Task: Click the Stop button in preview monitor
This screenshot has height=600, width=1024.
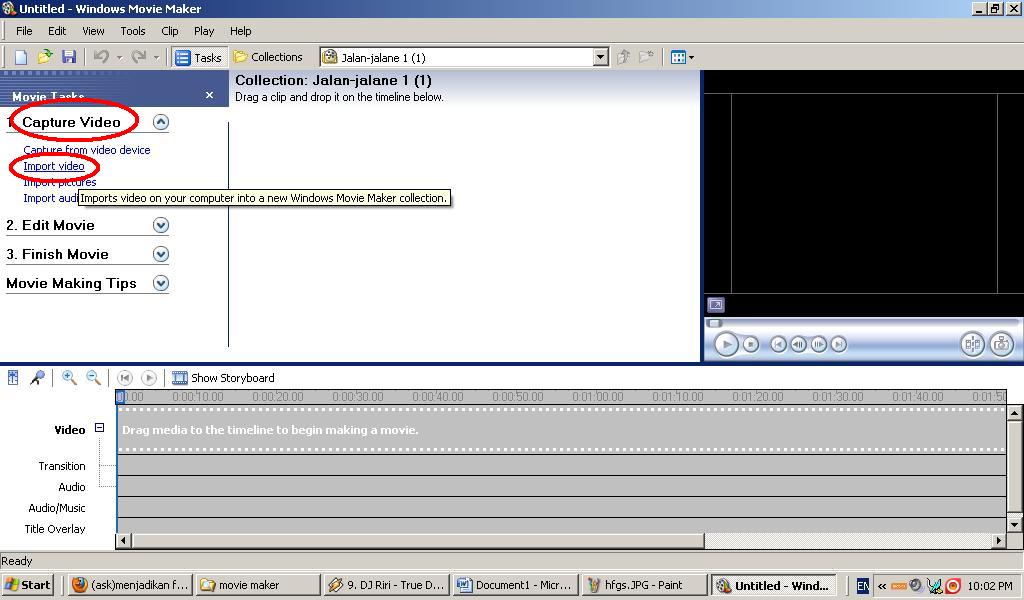Action: pyautogui.click(x=751, y=344)
